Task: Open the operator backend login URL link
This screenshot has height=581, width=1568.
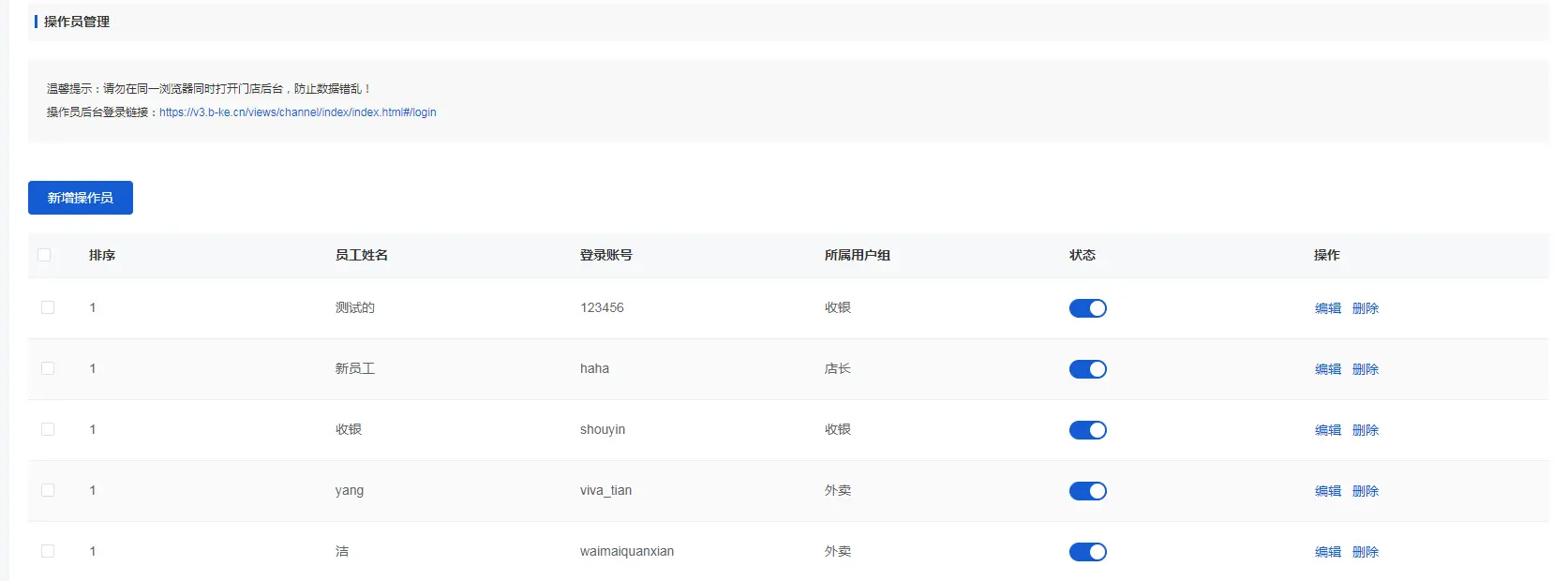Action: tap(297, 112)
